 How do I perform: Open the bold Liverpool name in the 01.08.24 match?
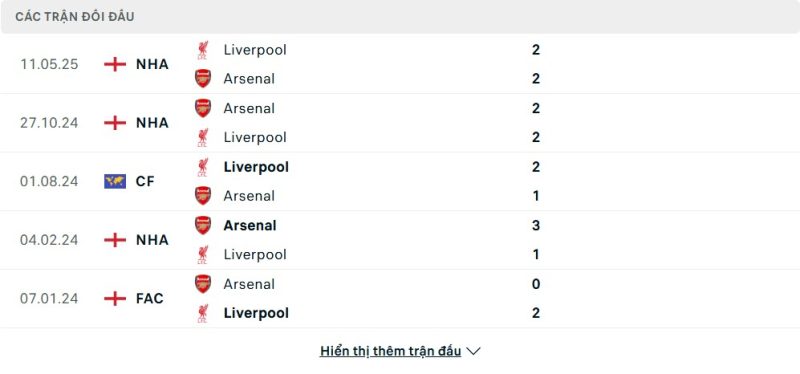256,167
